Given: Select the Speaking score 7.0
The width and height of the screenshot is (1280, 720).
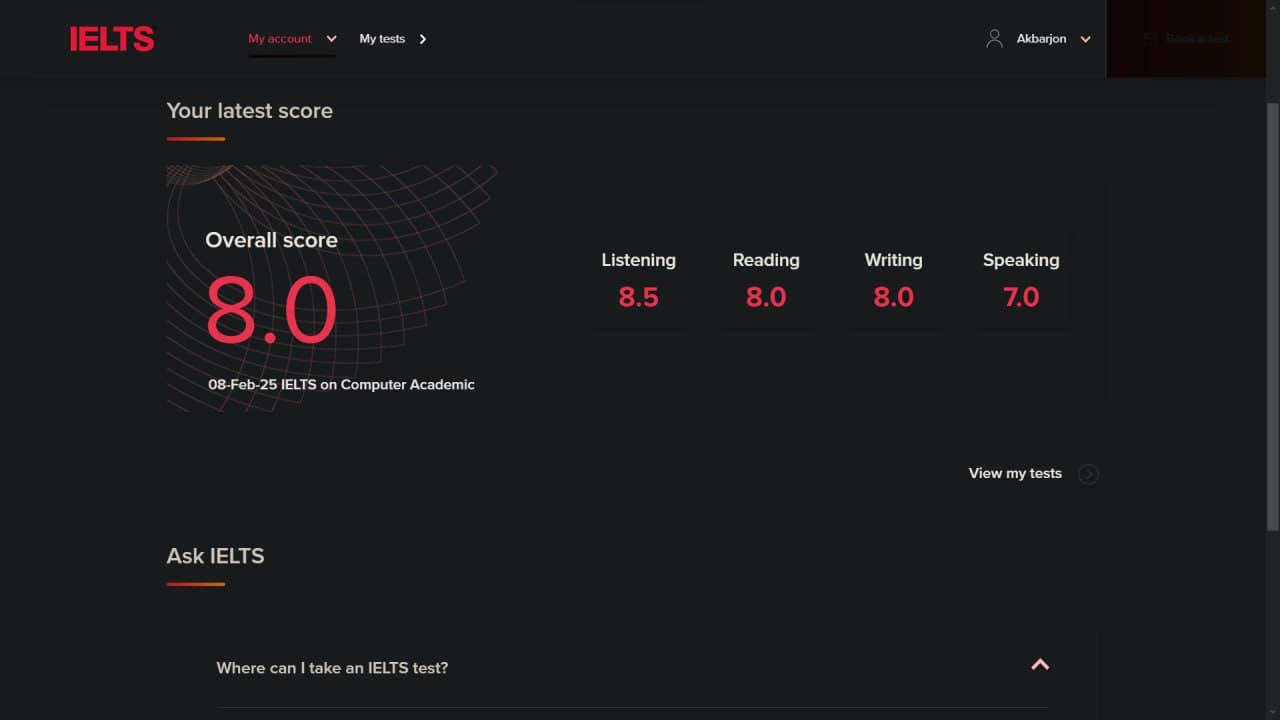Looking at the screenshot, I should click(x=1021, y=297).
